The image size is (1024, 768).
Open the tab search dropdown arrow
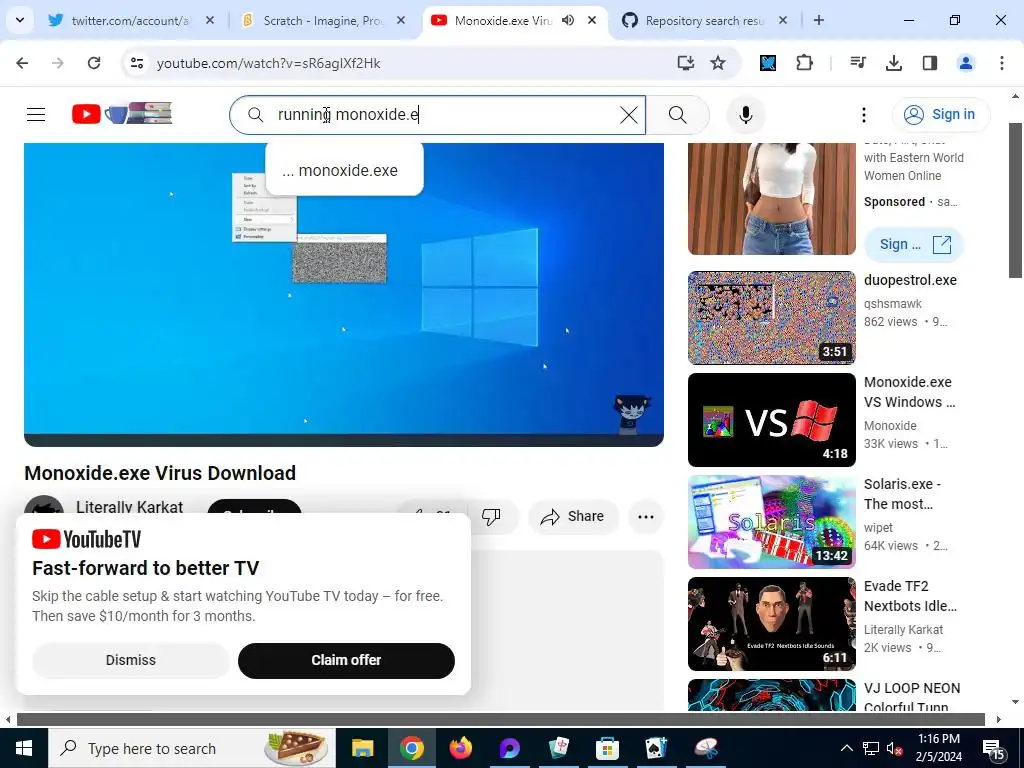pos(20,20)
